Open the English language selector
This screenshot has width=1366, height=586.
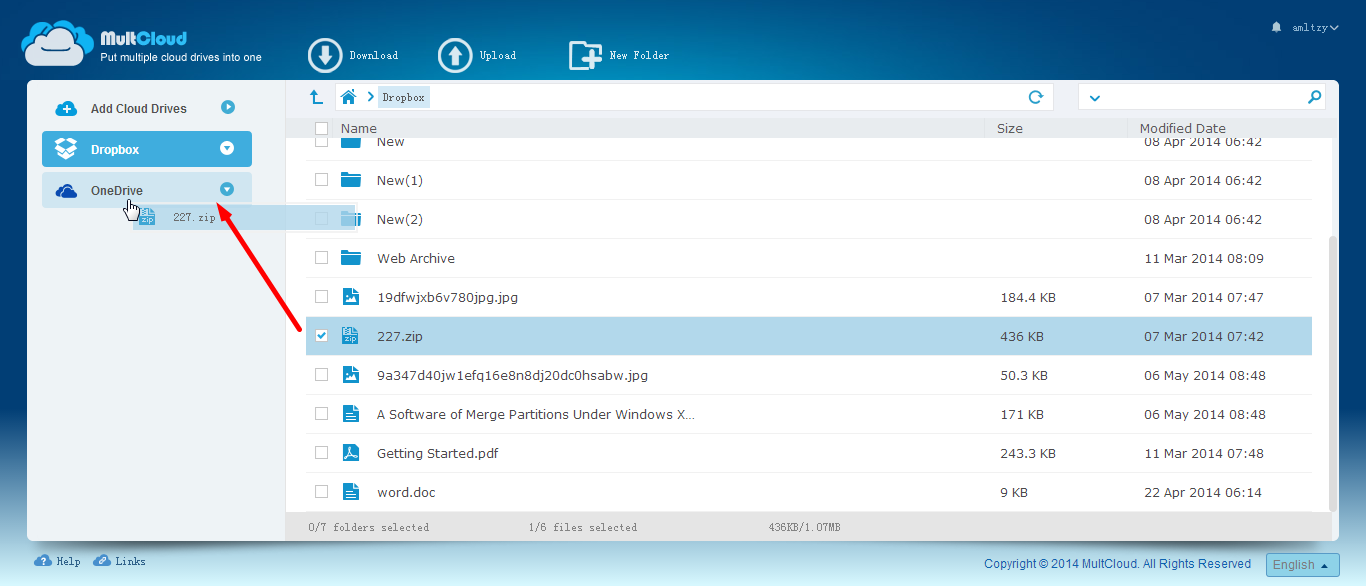point(1303,565)
